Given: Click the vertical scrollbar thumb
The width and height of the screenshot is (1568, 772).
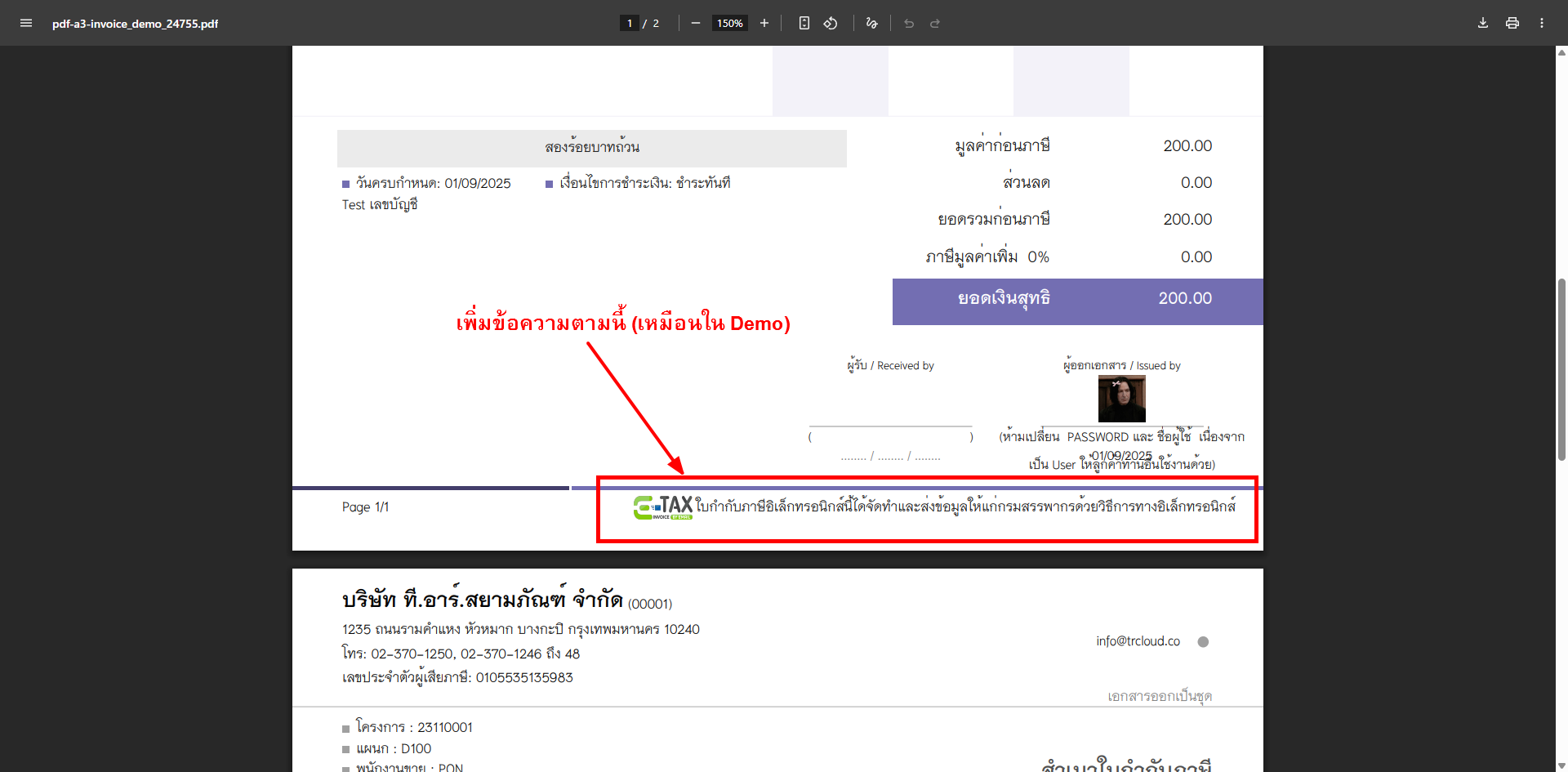Looking at the screenshot, I should click(1561, 368).
